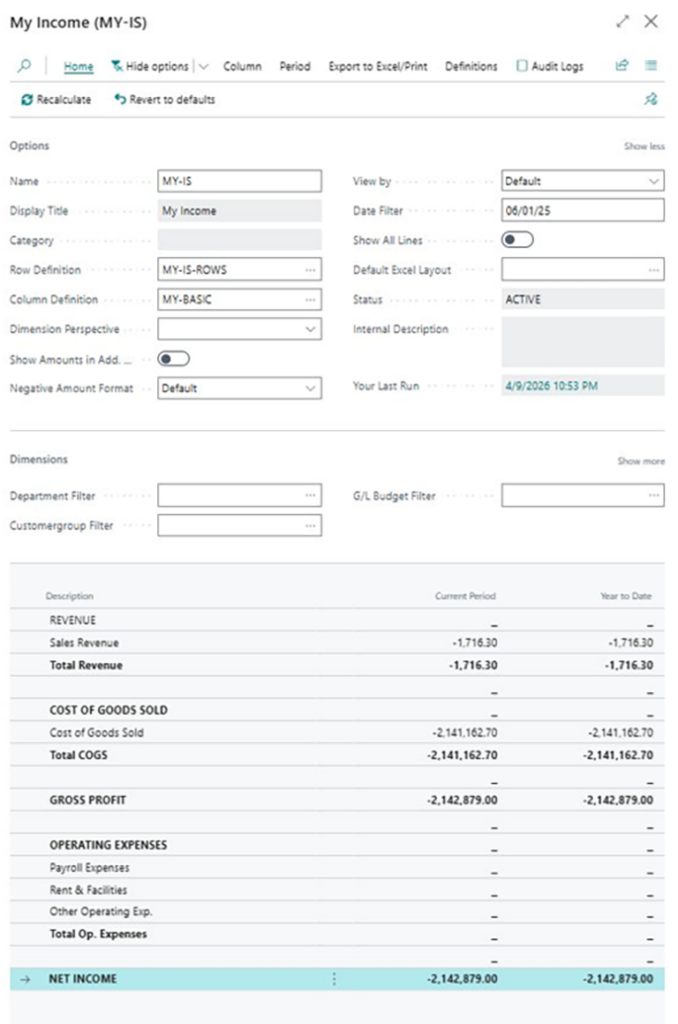
Task: Click the Dimensions section header
Action: [39, 459]
